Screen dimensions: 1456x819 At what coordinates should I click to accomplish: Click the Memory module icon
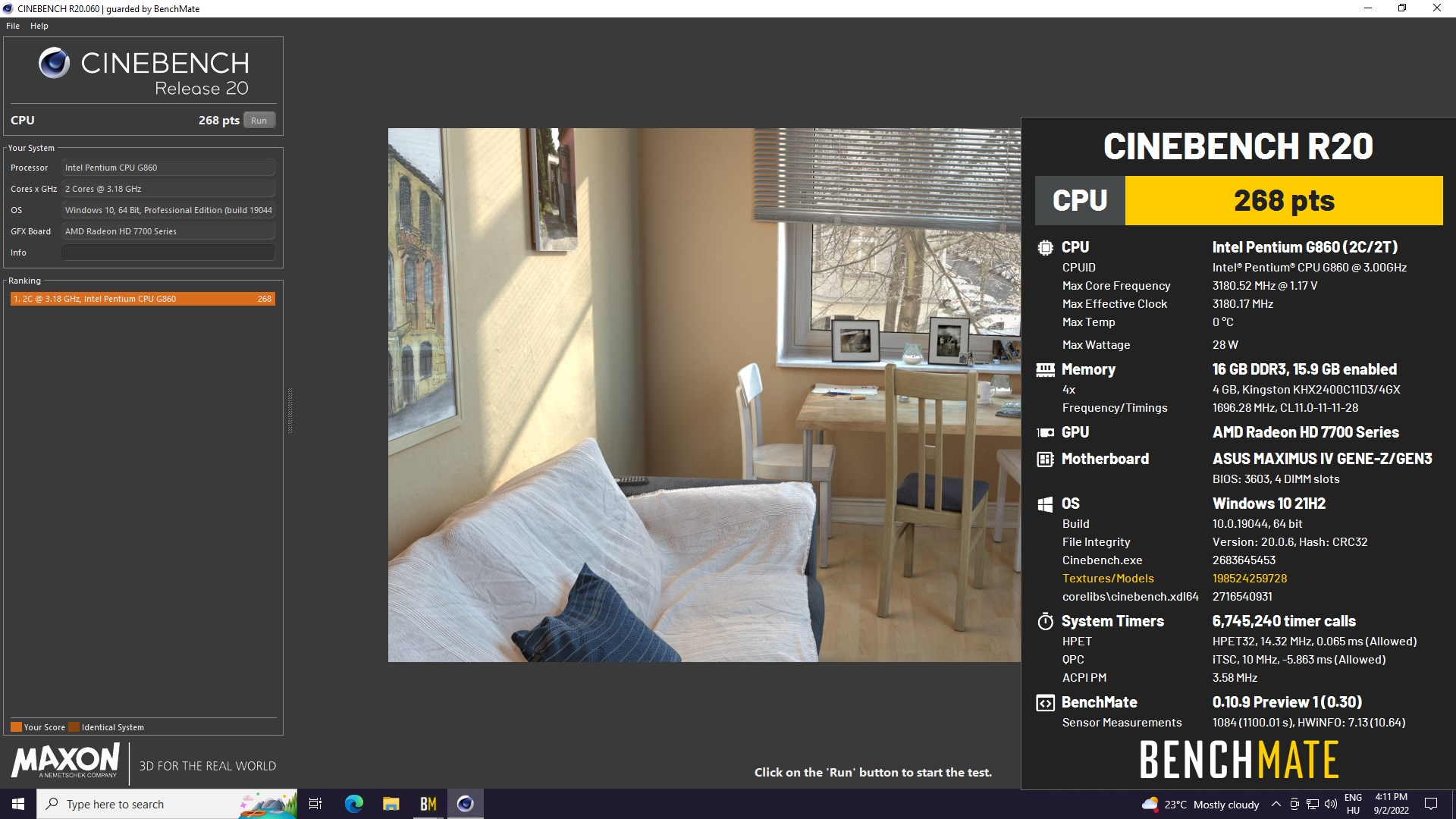point(1045,369)
